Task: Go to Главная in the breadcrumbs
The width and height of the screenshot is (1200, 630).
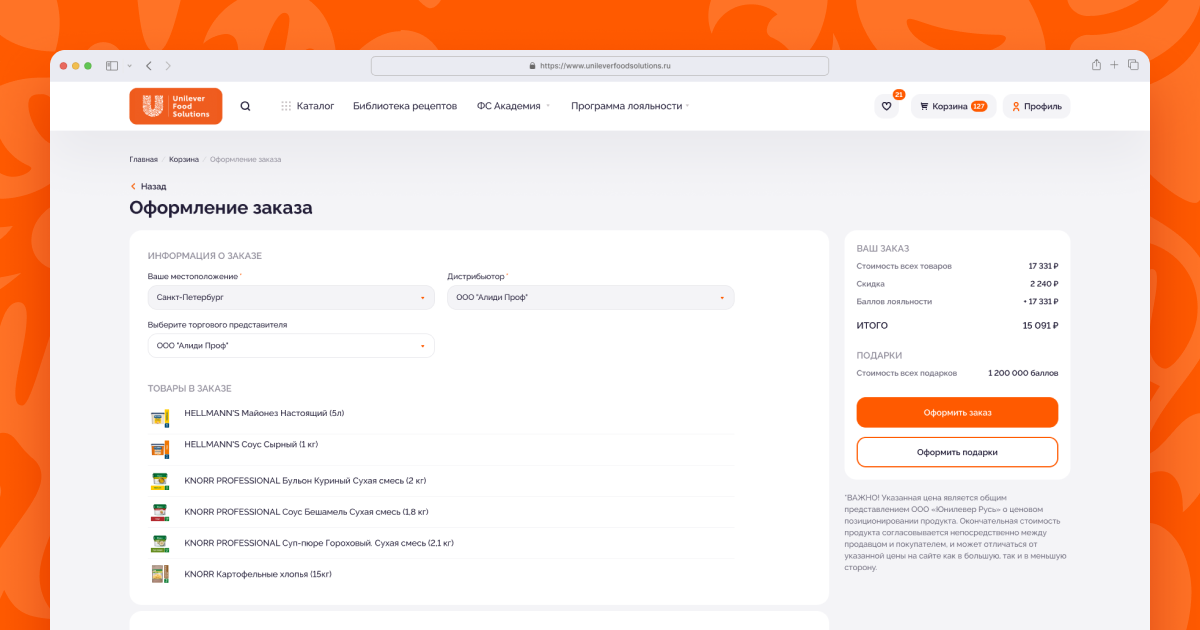Action: pyautogui.click(x=143, y=159)
